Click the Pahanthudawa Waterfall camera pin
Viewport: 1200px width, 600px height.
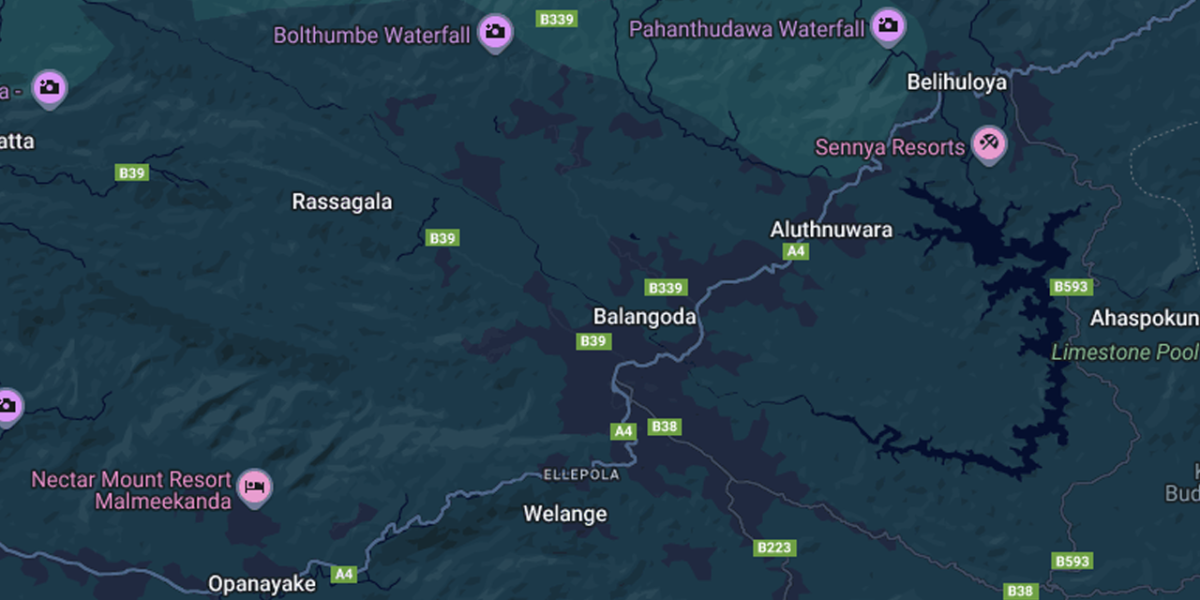(x=887, y=26)
